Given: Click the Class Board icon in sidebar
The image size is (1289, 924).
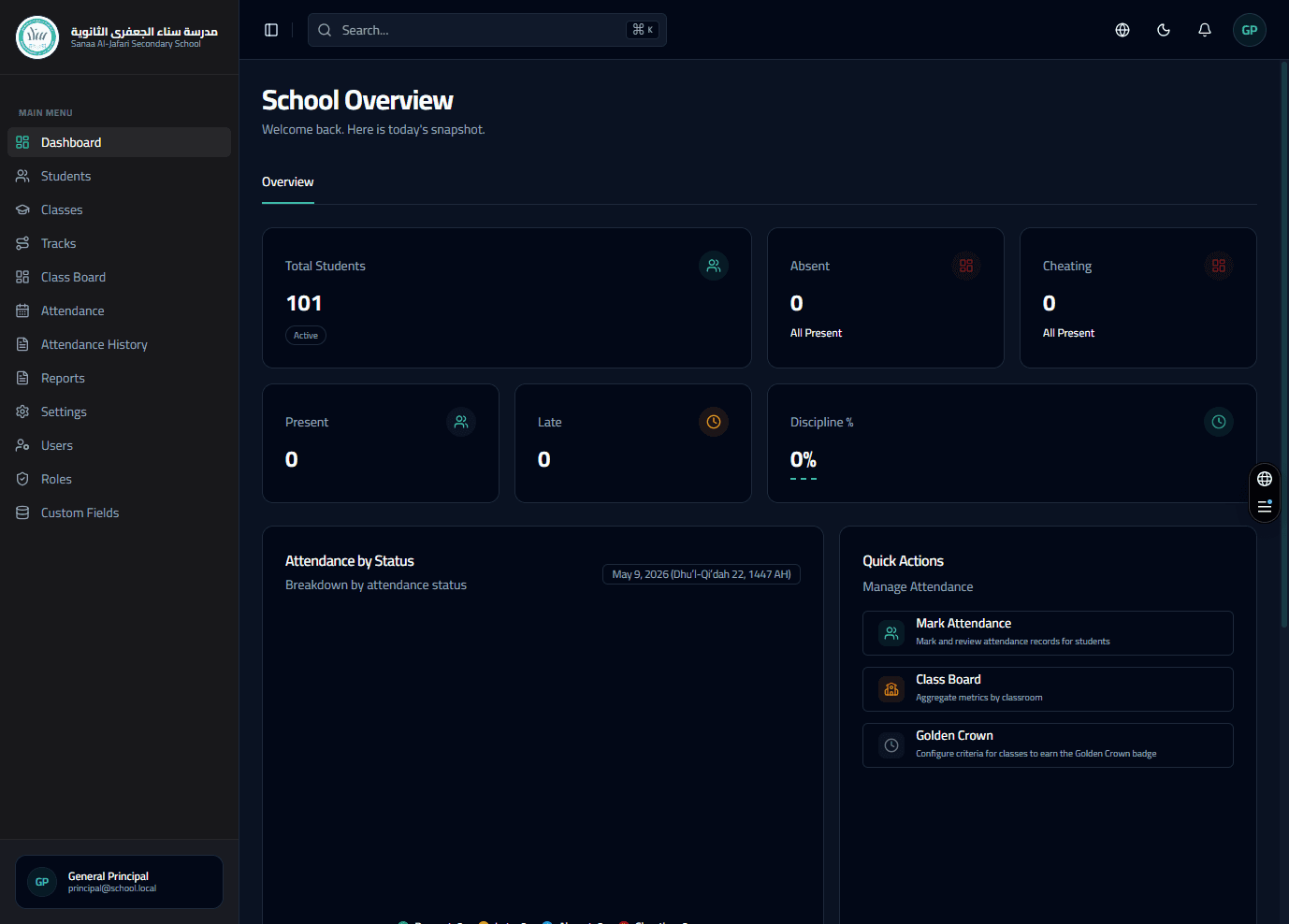Looking at the screenshot, I should coord(22,277).
